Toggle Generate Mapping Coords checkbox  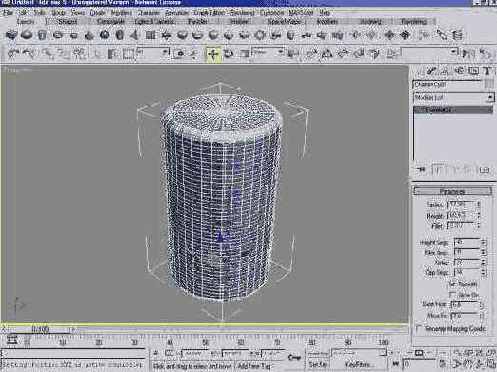419,328
